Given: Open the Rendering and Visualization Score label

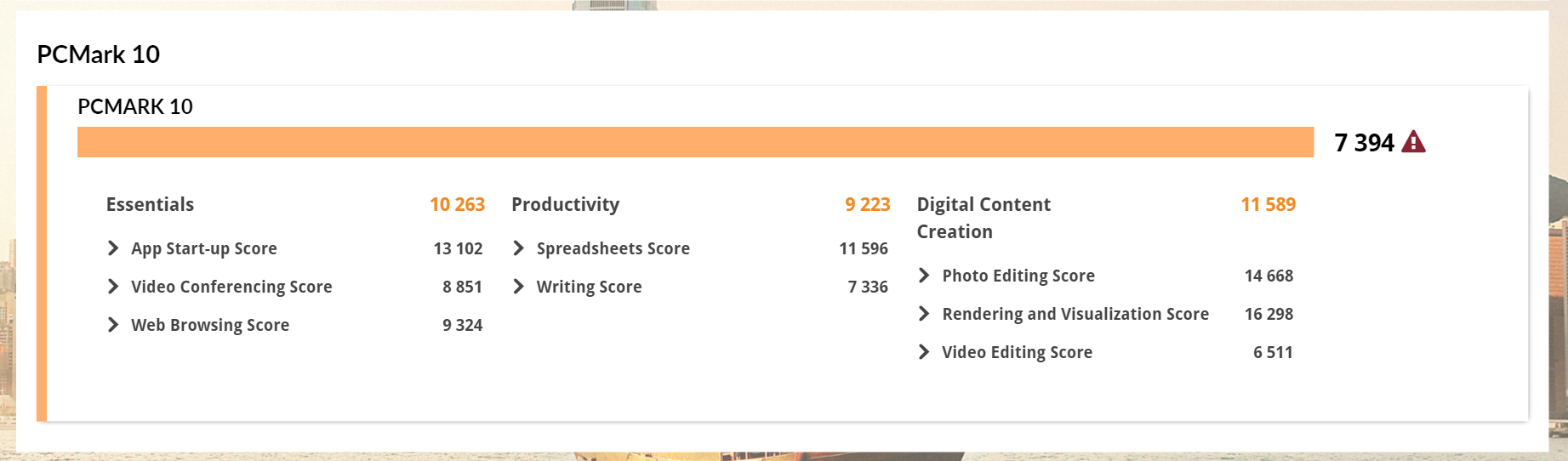Looking at the screenshot, I should [x=1075, y=314].
